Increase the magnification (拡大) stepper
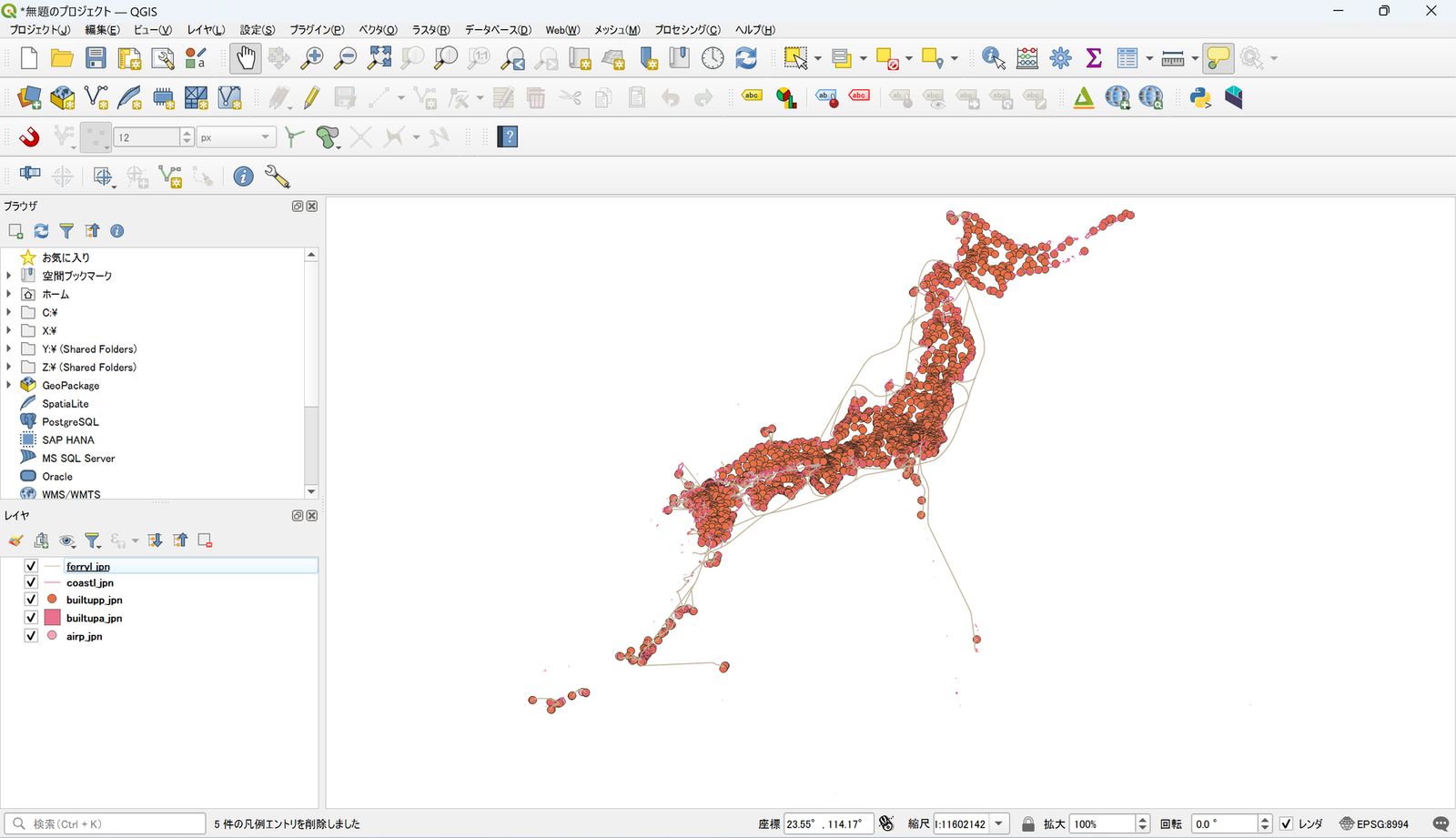The image size is (1456, 838). pos(1143,819)
